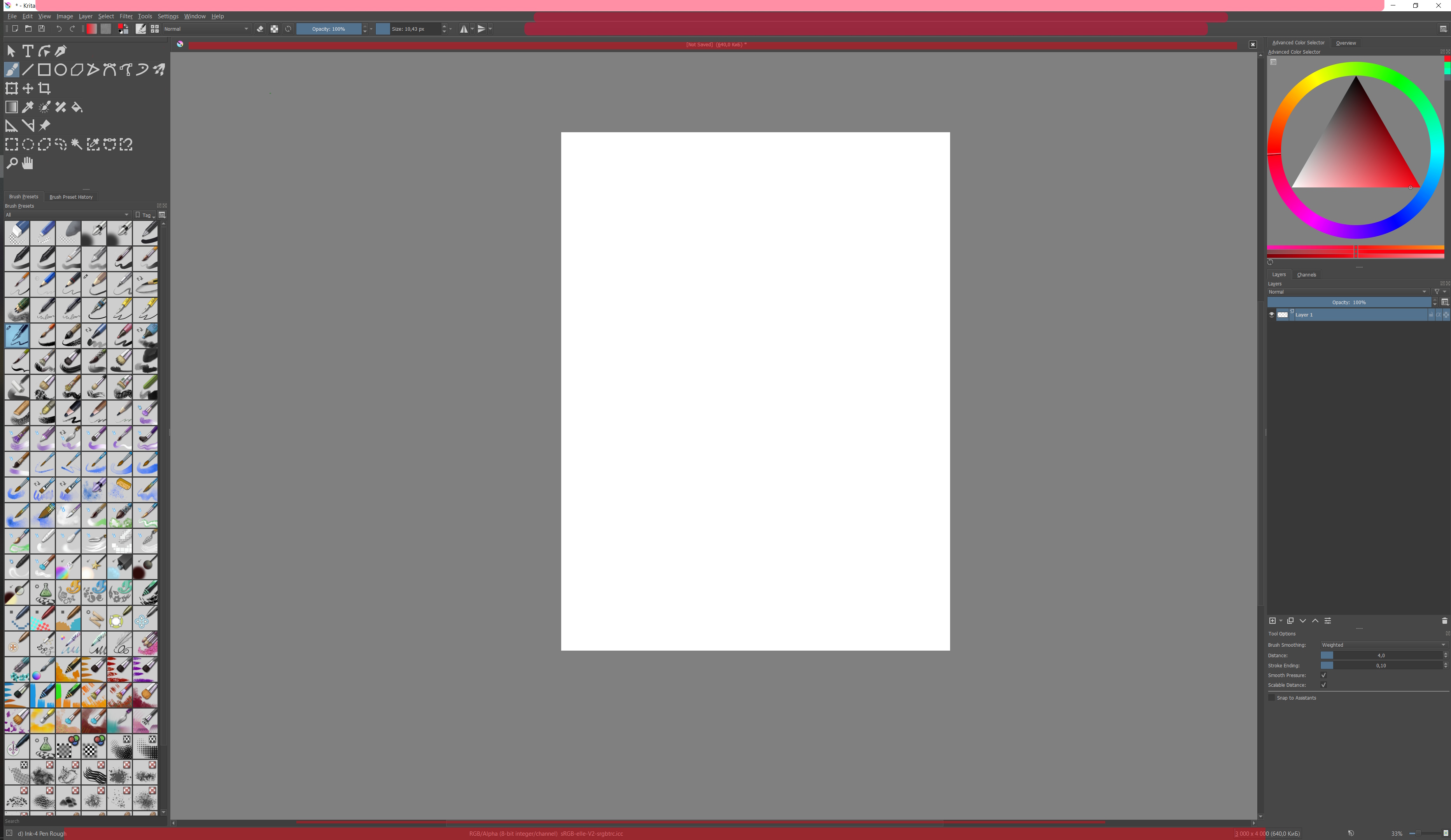Screen dimensions: 1451x840
Task: Toggle eraser mode in the toolbar
Action: 260,29
